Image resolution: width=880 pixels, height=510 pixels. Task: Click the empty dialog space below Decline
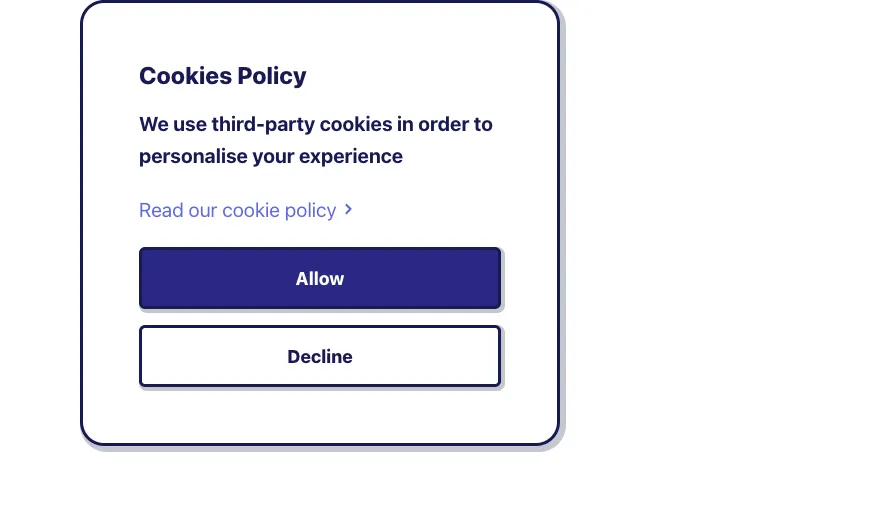319,415
